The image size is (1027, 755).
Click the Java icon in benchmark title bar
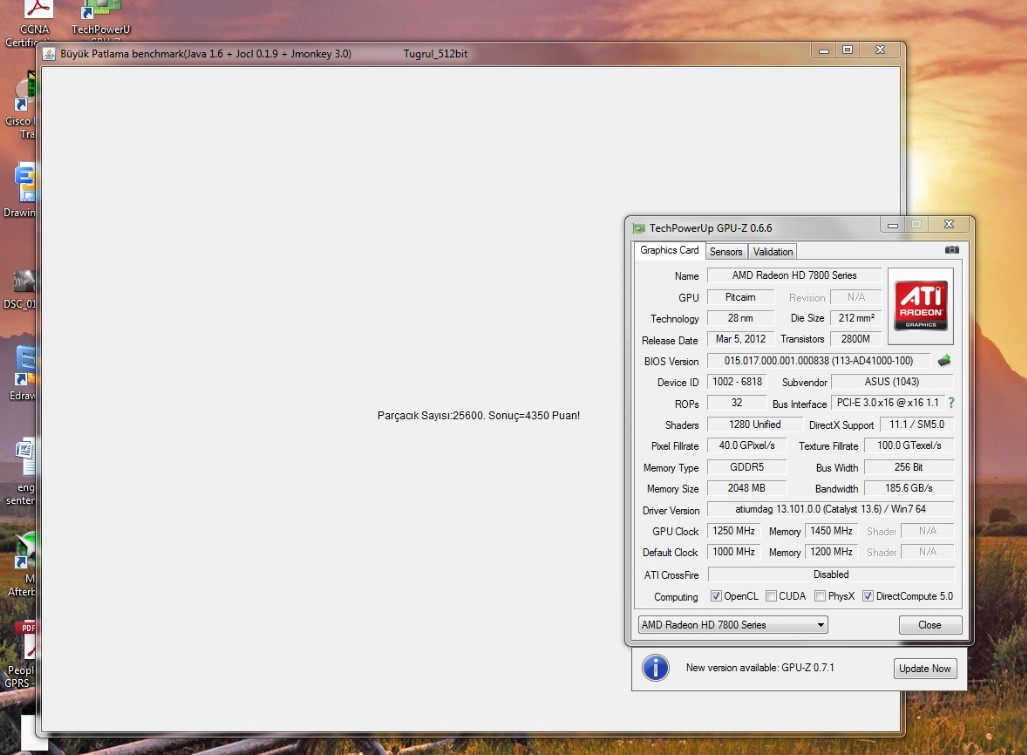[x=49, y=54]
